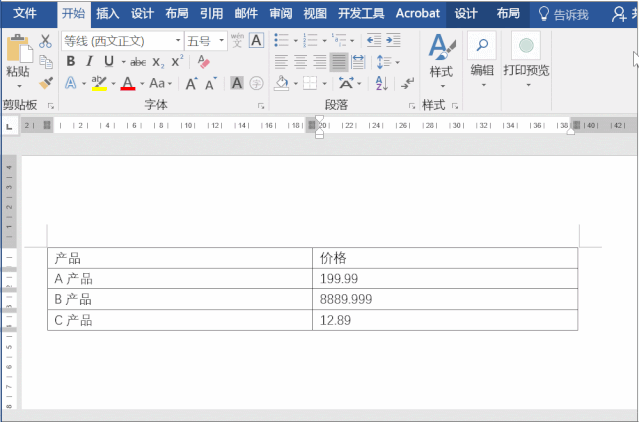The height and width of the screenshot is (422, 639).
Task: Click the enclosed character icon
Action: tap(256, 84)
